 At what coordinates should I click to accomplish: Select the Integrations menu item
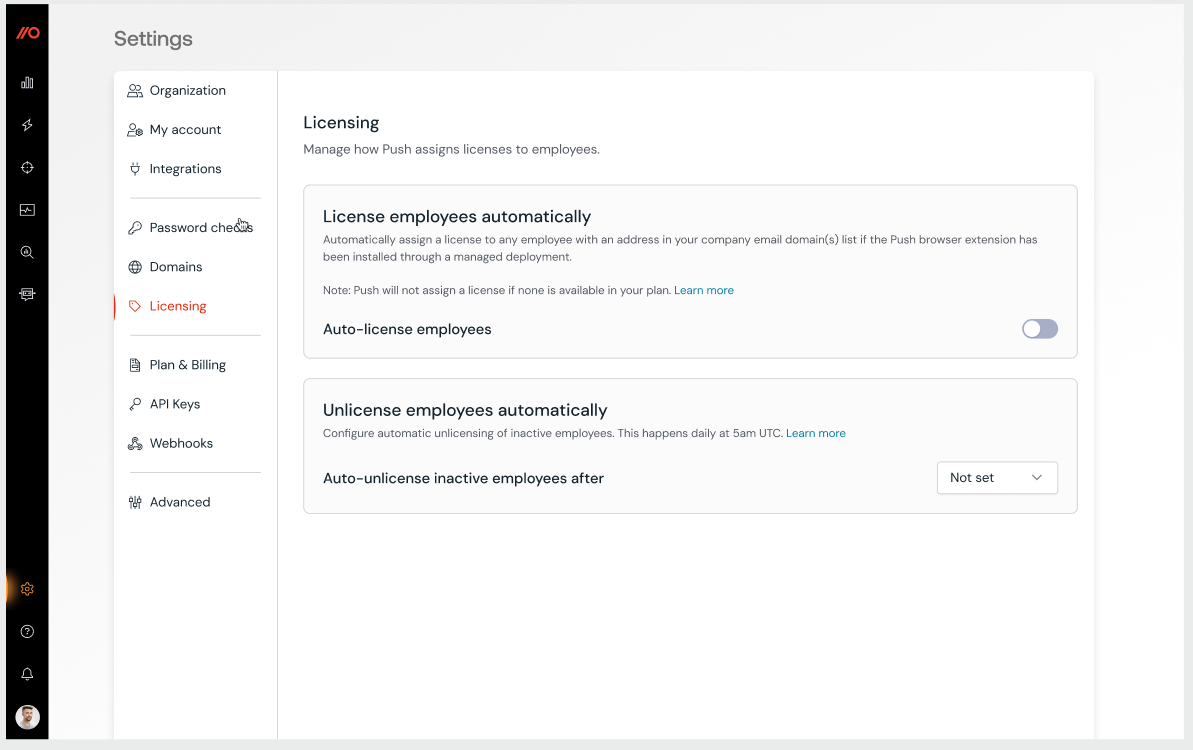(x=185, y=169)
